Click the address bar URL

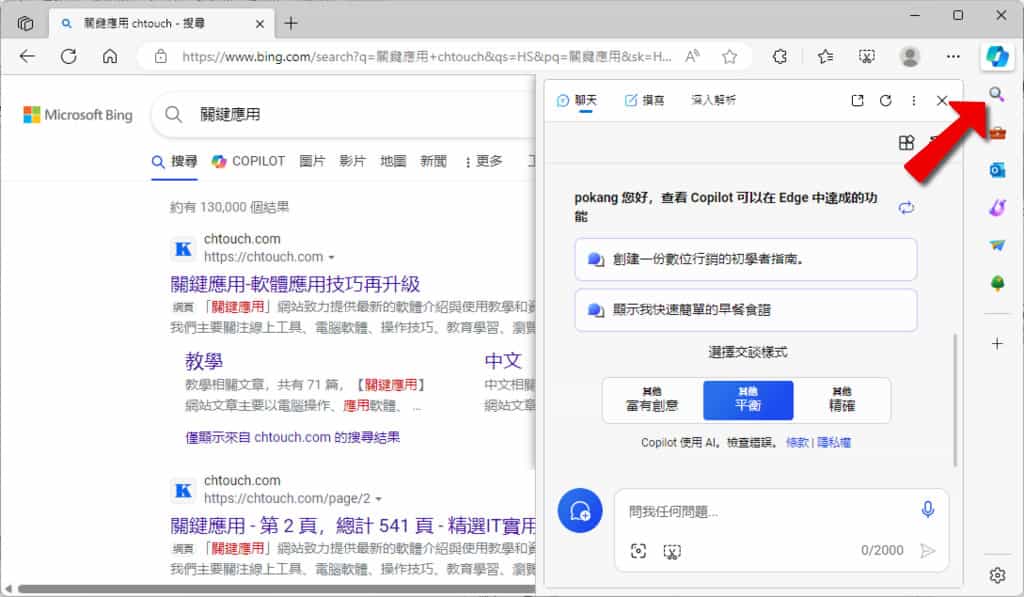pos(426,57)
